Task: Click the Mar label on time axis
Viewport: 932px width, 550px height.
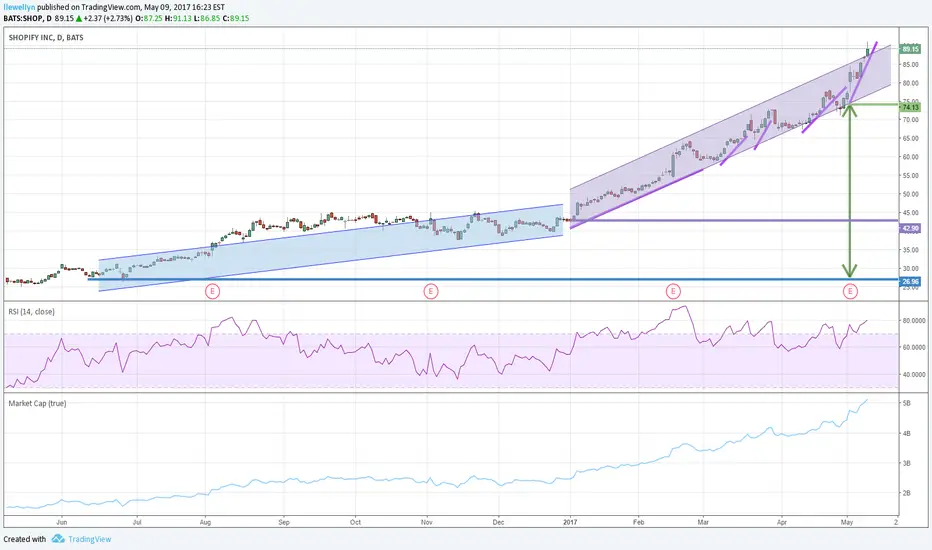Action: pos(703,522)
